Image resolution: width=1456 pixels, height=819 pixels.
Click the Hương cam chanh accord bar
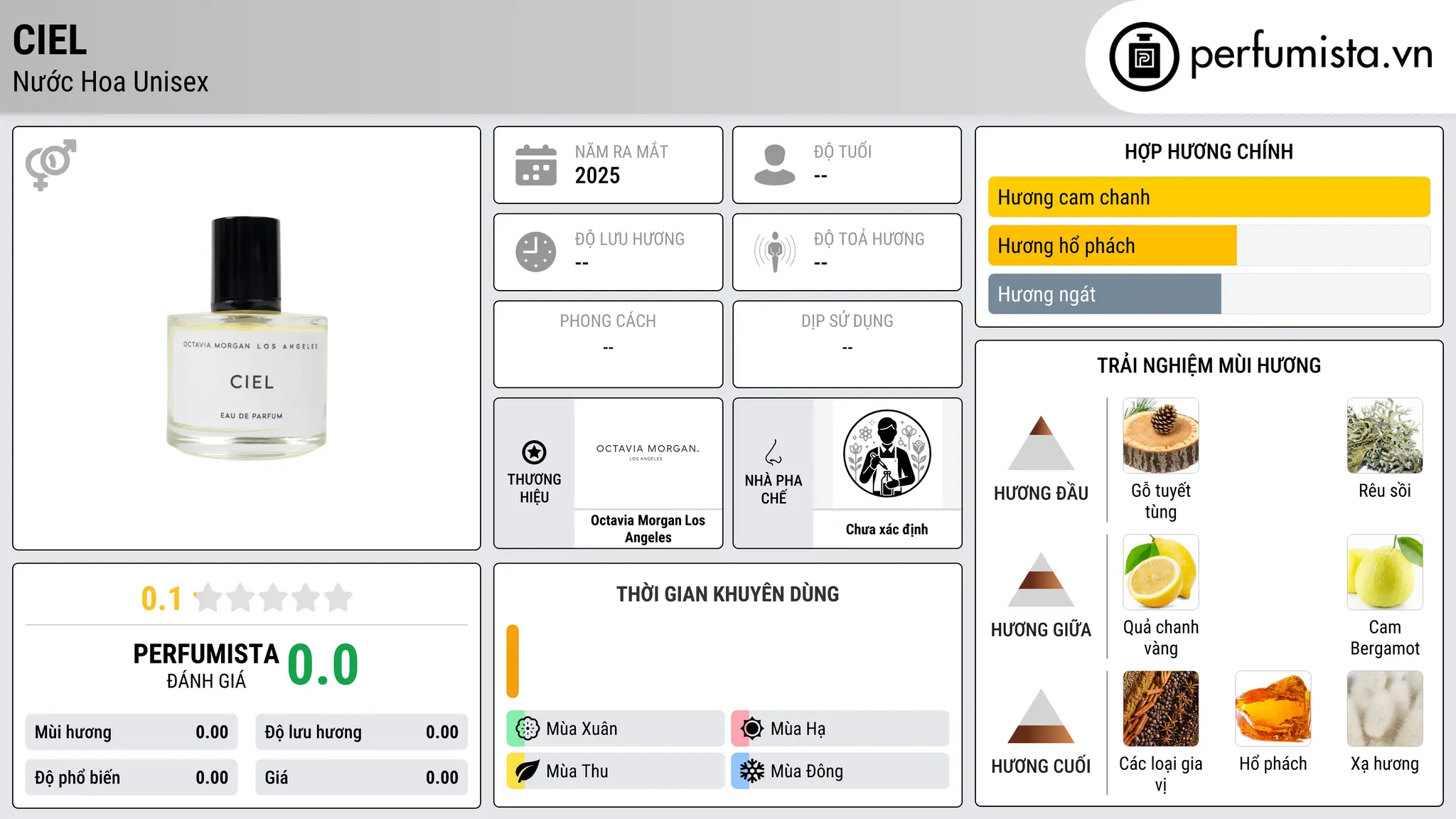(1209, 197)
